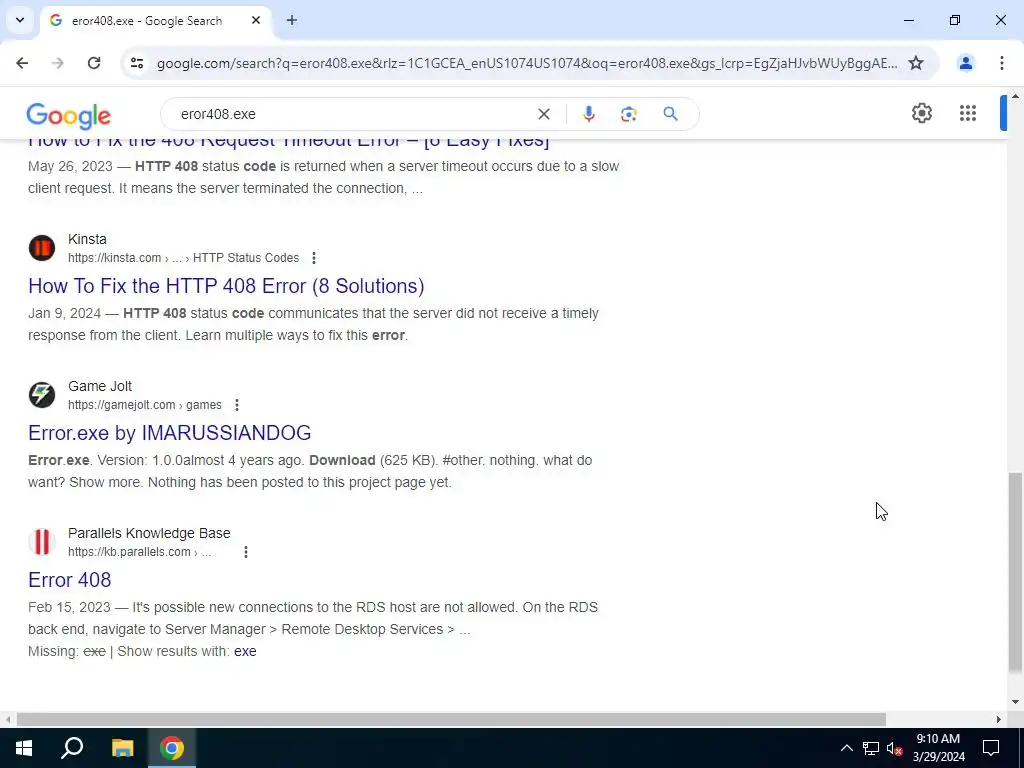Open Chrome three-dot menu
Viewport: 1024px width, 768px height.
pos(1002,63)
